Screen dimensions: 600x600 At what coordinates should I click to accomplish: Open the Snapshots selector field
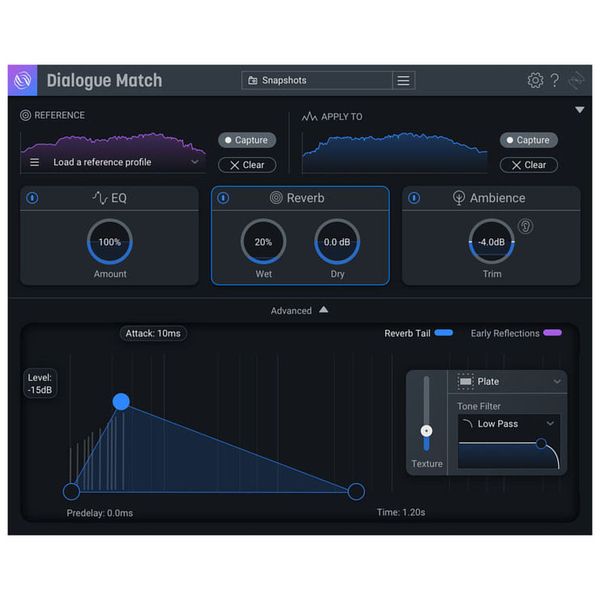pos(317,80)
